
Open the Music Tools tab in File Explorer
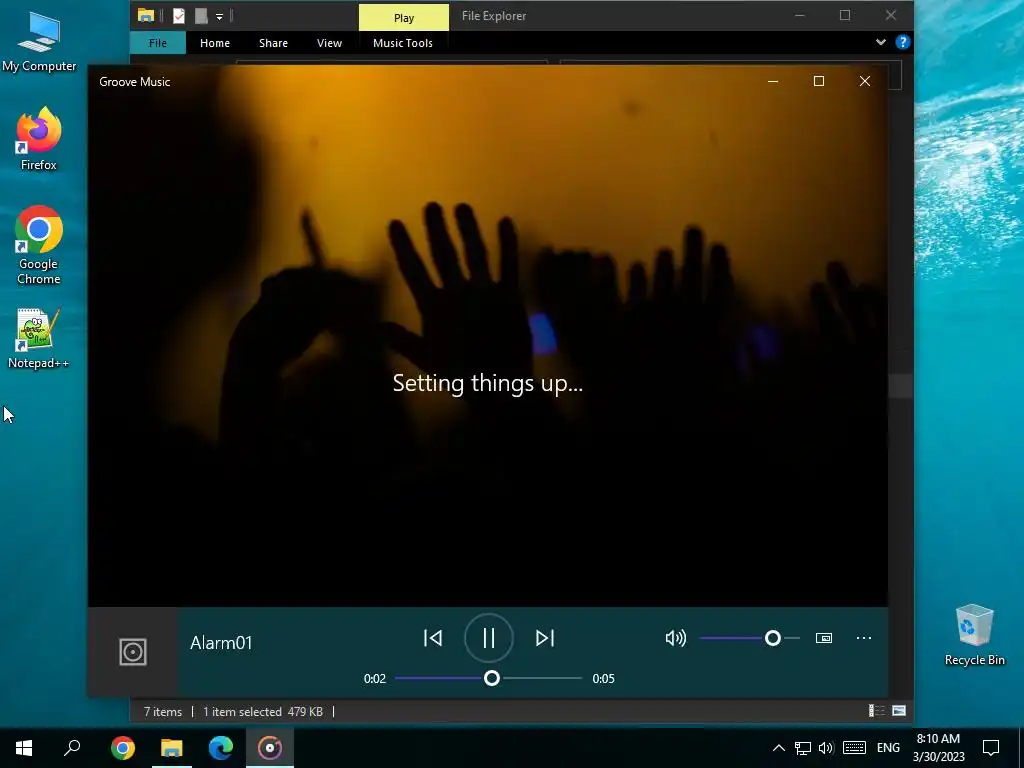403,43
